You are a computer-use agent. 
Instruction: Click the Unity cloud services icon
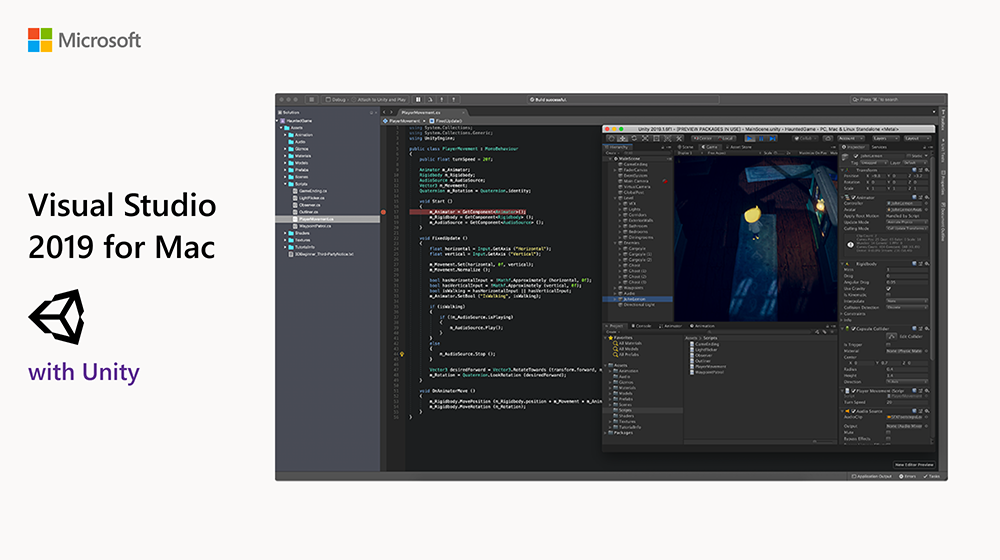pyautogui.click(x=828, y=138)
